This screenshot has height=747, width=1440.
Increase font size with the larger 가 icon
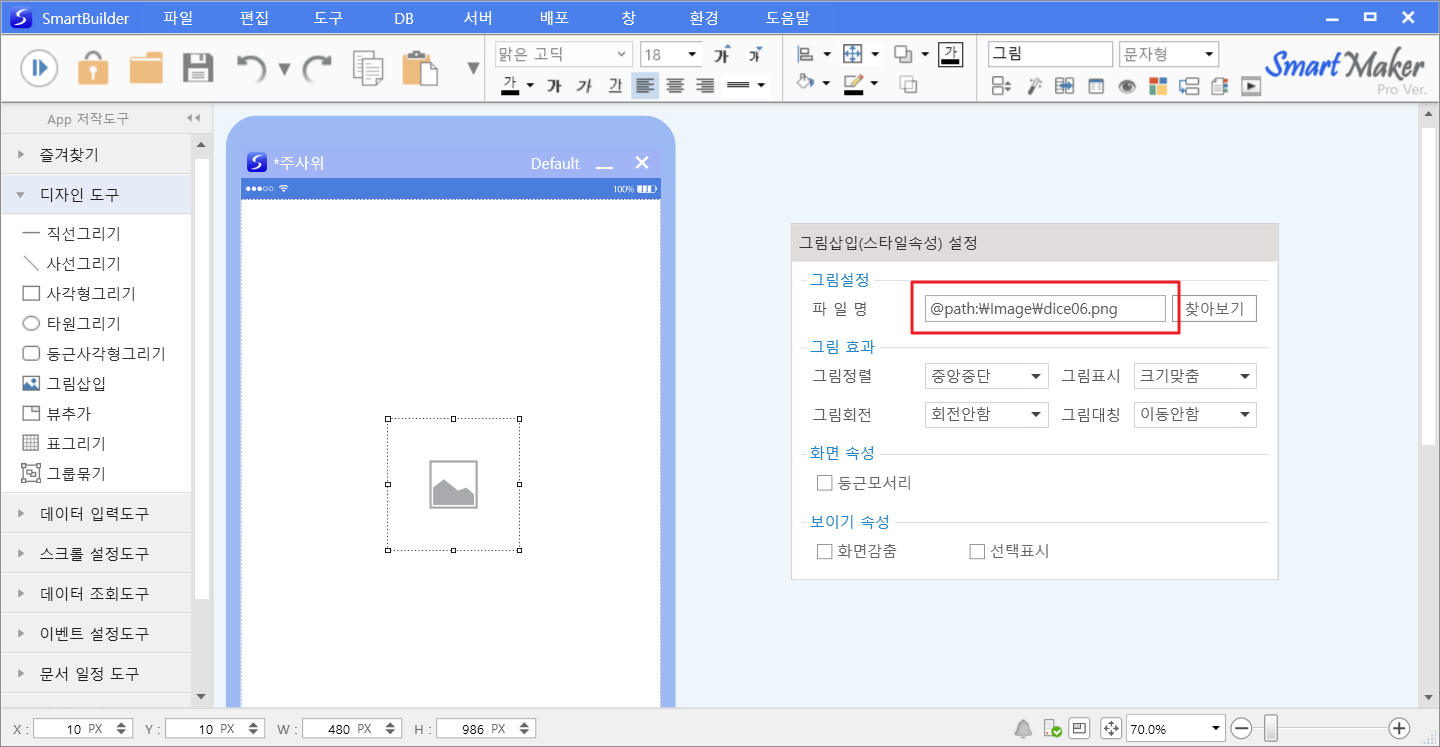(721, 54)
